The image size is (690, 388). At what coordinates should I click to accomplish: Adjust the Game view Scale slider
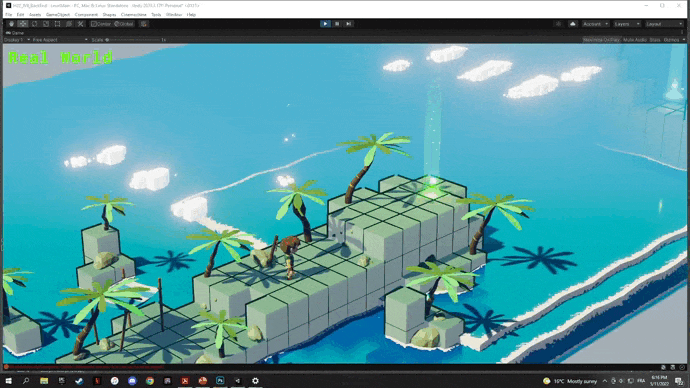[x=134, y=40]
